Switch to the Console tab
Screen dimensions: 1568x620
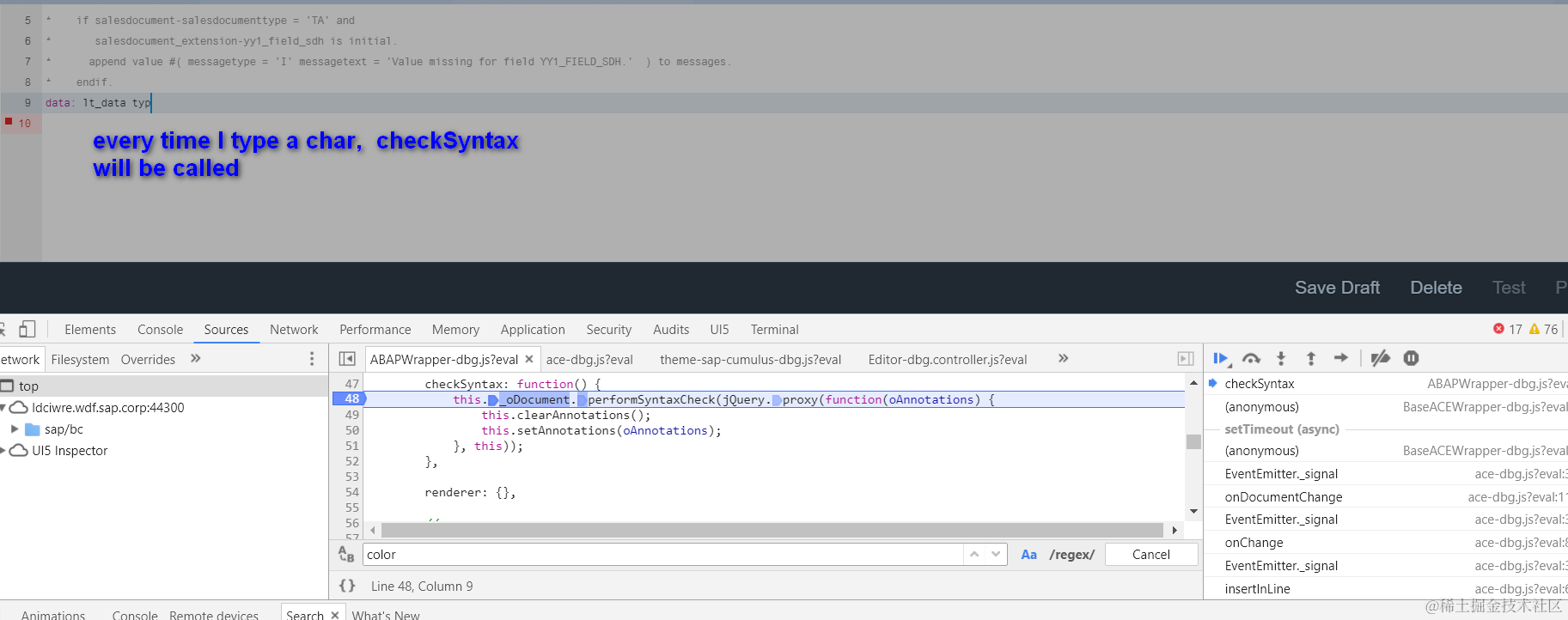(160, 330)
